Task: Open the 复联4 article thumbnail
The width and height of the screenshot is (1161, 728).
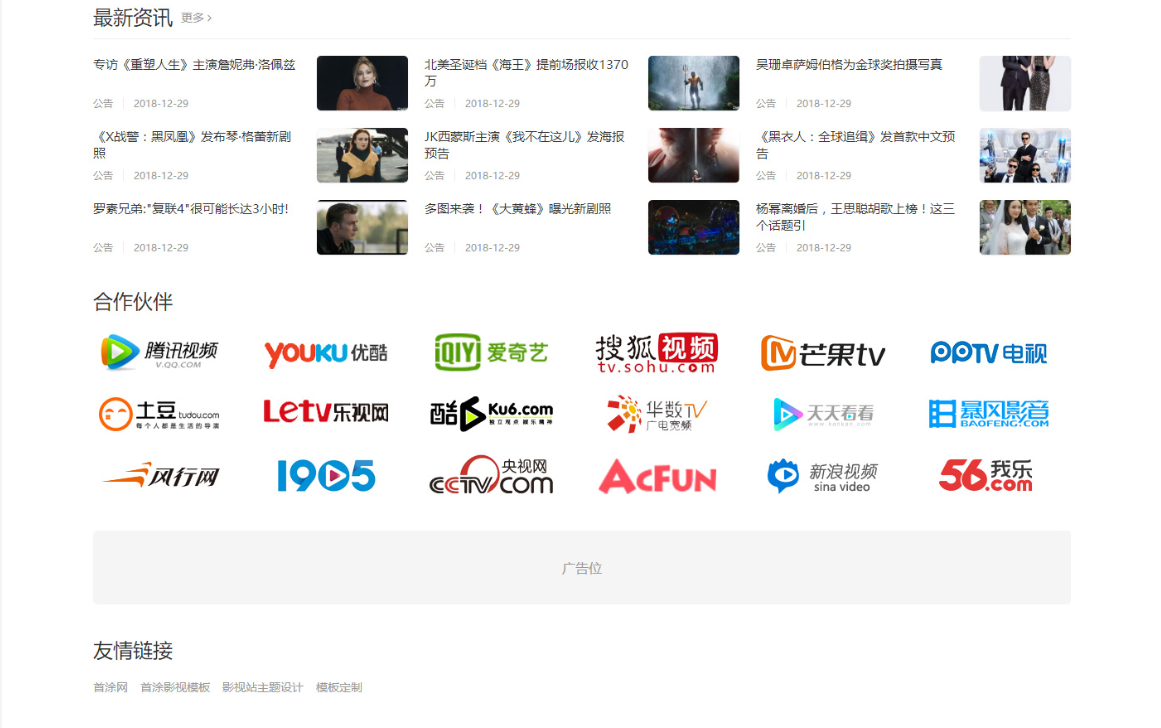Action: click(x=362, y=227)
